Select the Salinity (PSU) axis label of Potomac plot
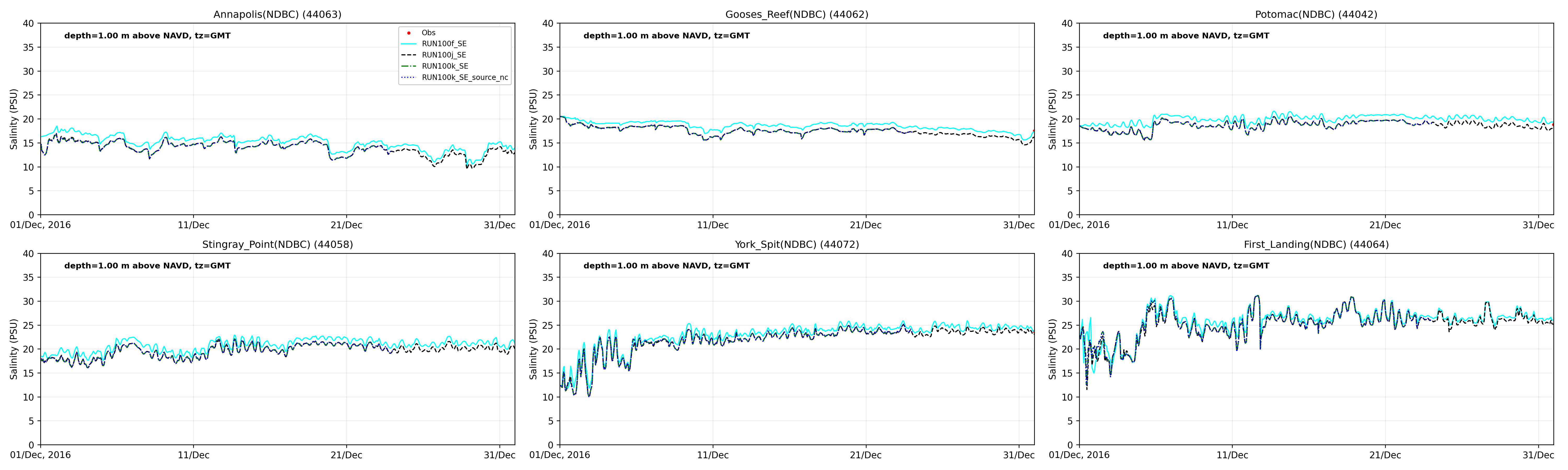1568x470 pixels. (1052, 119)
